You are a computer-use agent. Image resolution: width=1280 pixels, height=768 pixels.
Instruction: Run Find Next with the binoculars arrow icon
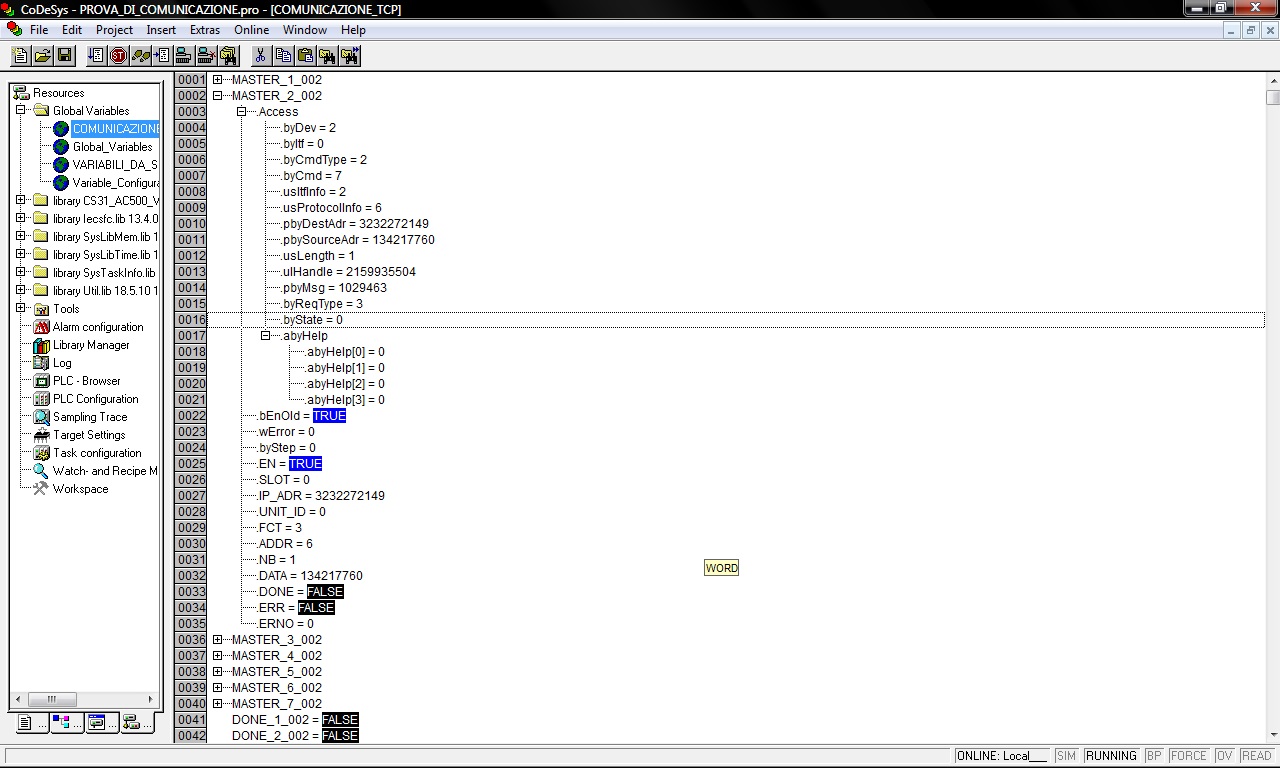351,55
